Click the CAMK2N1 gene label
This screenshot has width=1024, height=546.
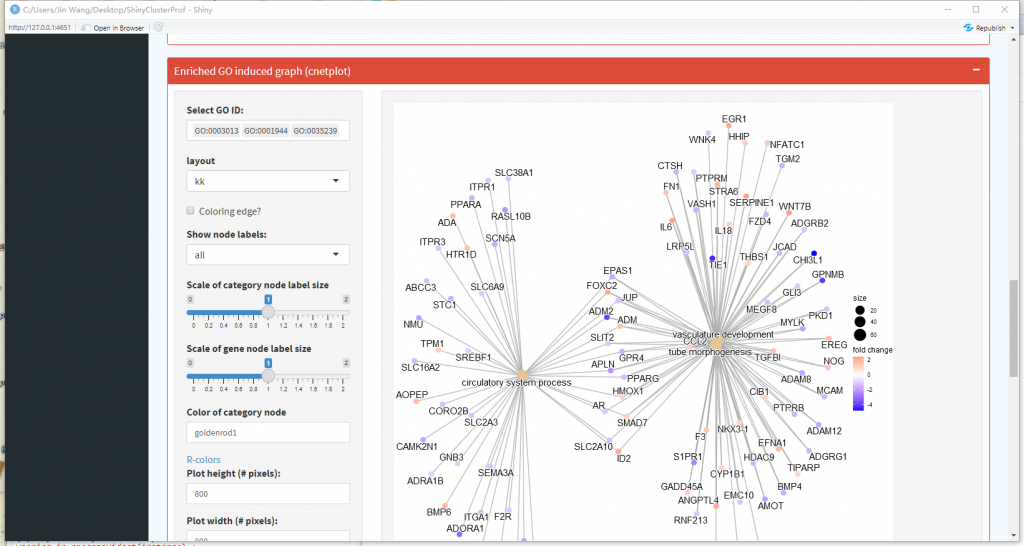[417, 447]
